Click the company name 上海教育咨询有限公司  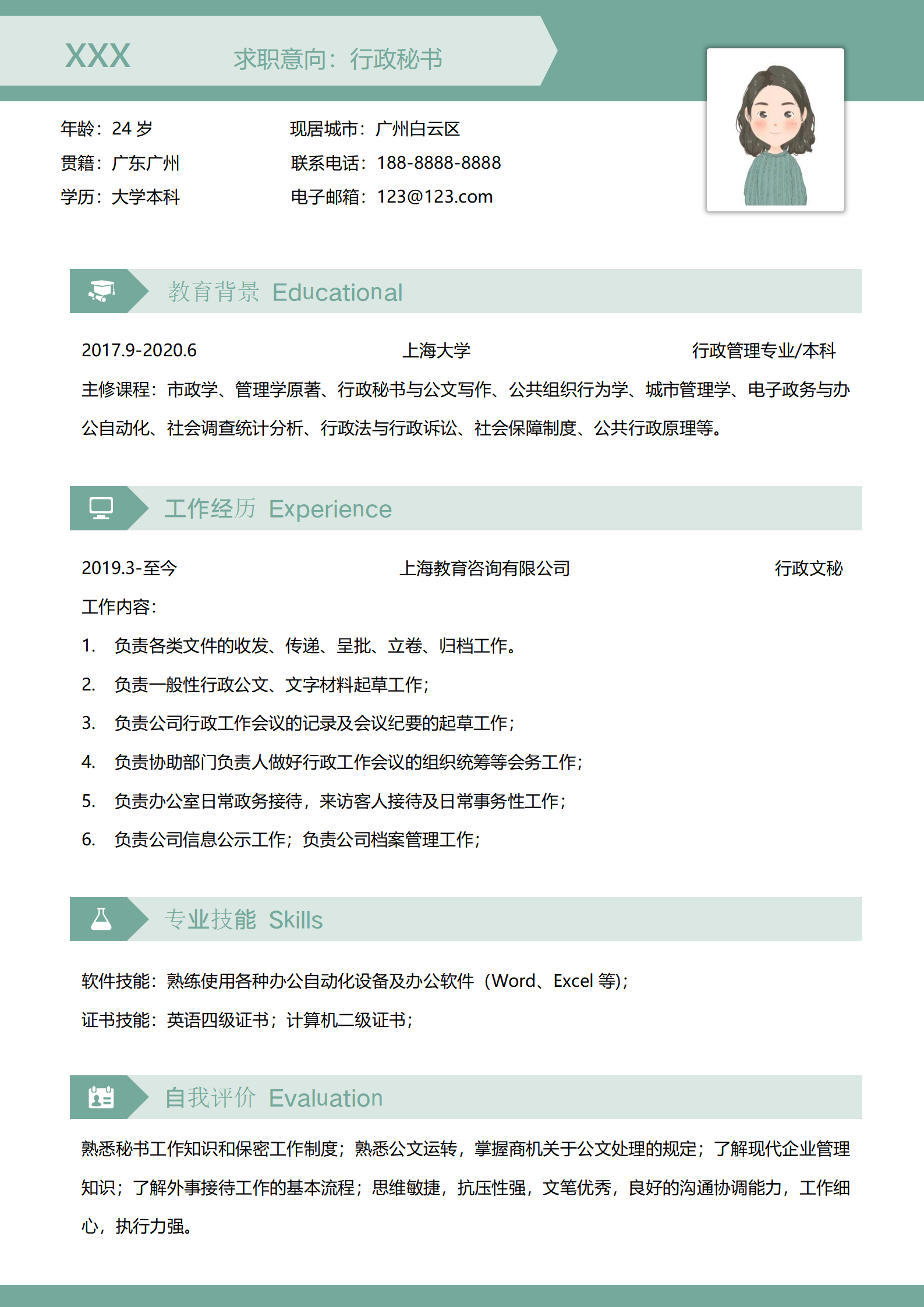point(484,568)
